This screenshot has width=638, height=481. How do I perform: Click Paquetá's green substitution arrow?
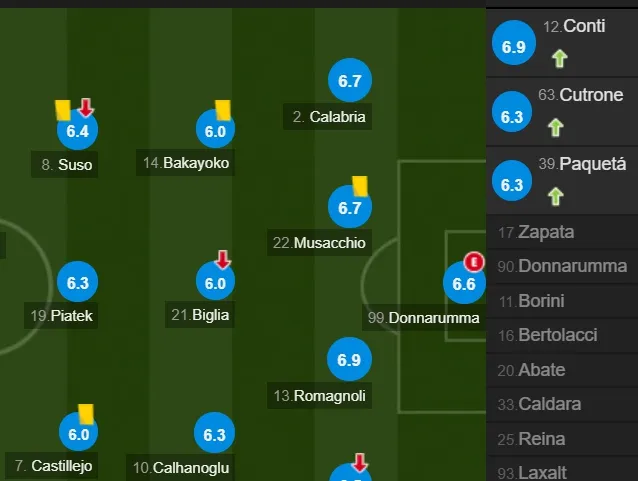(555, 196)
